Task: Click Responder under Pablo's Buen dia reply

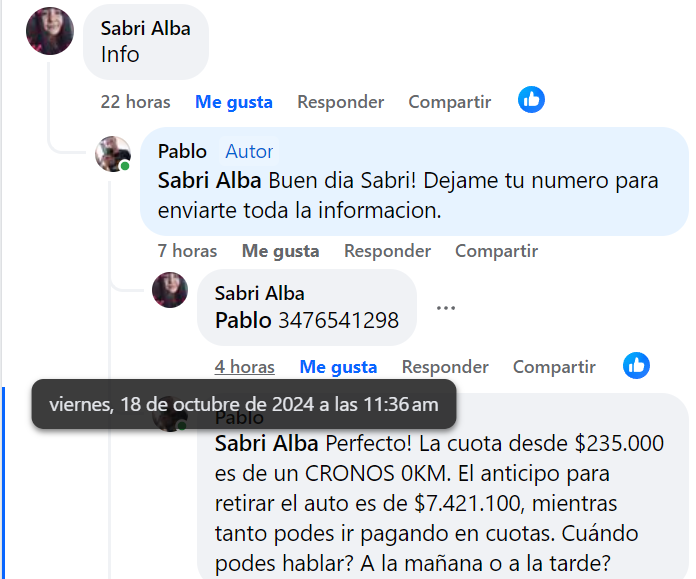Action: (387, 251)
